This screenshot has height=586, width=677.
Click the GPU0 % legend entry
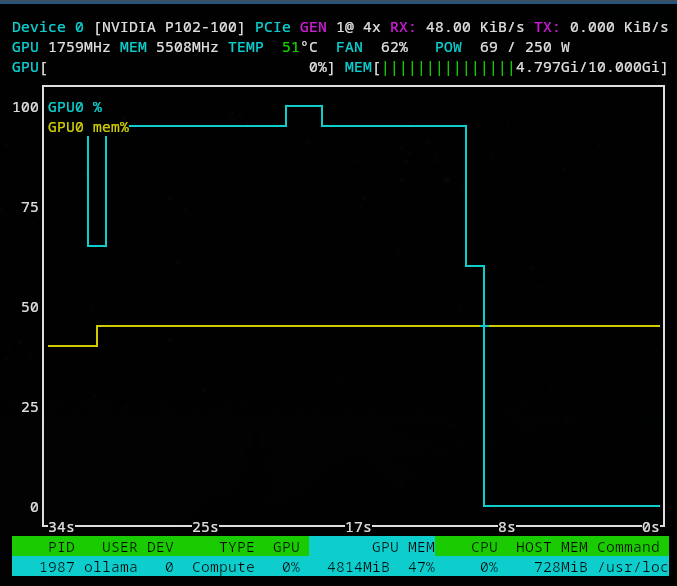[75, 107]
